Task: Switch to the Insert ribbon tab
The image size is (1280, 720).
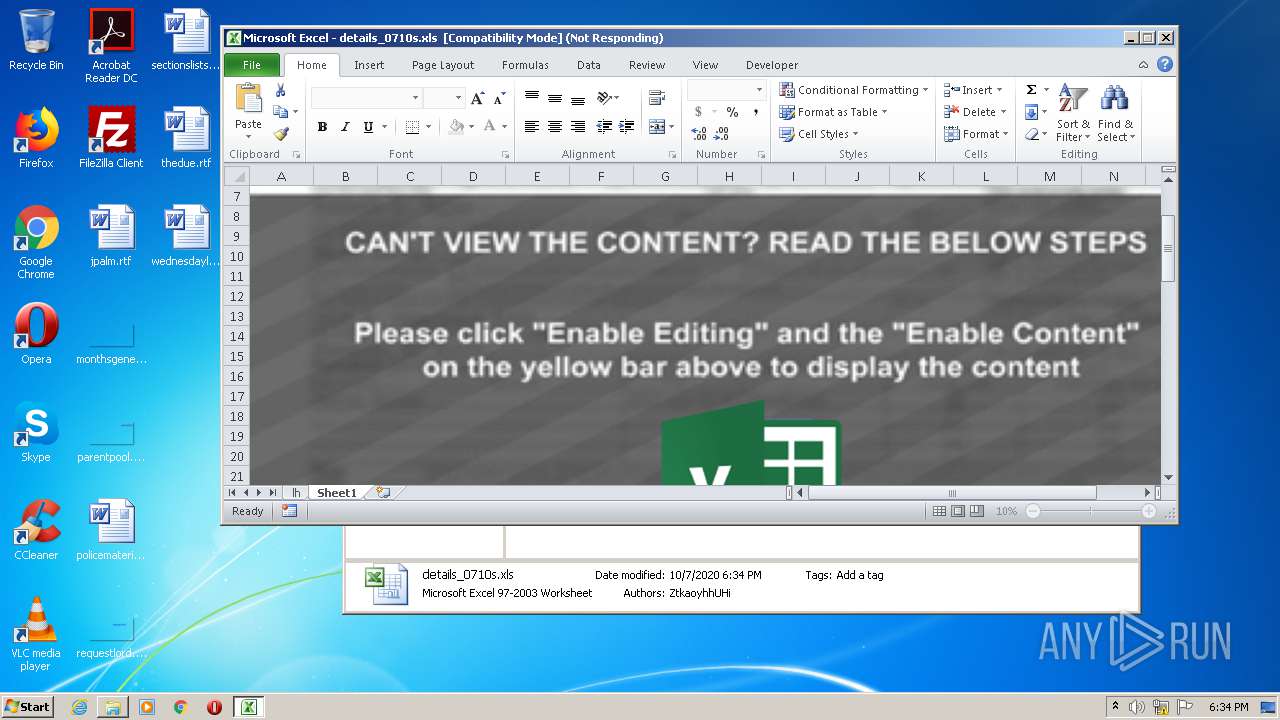Action: tap(369, 65)
